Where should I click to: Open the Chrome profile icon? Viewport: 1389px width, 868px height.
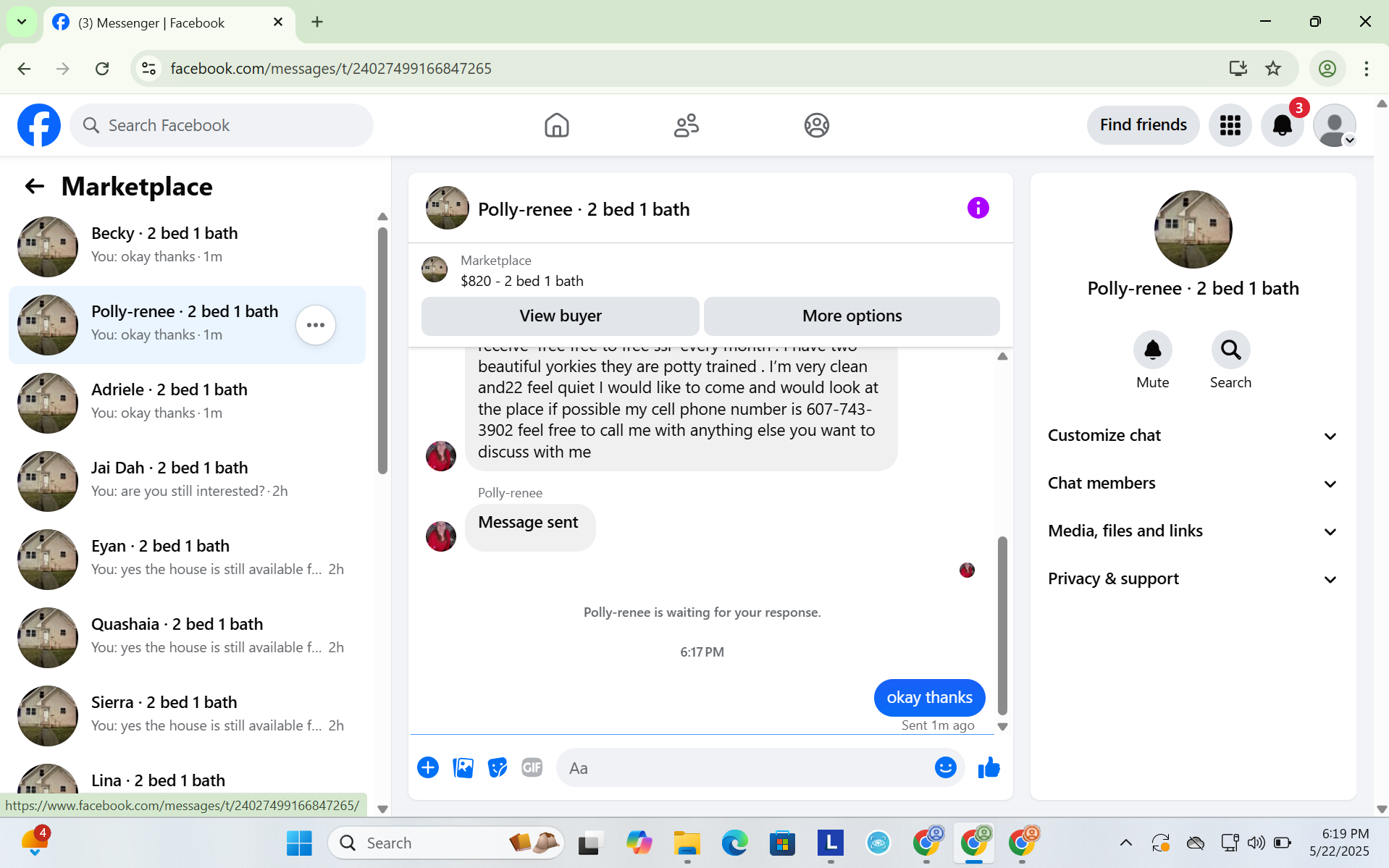(x=1327, y=69)
